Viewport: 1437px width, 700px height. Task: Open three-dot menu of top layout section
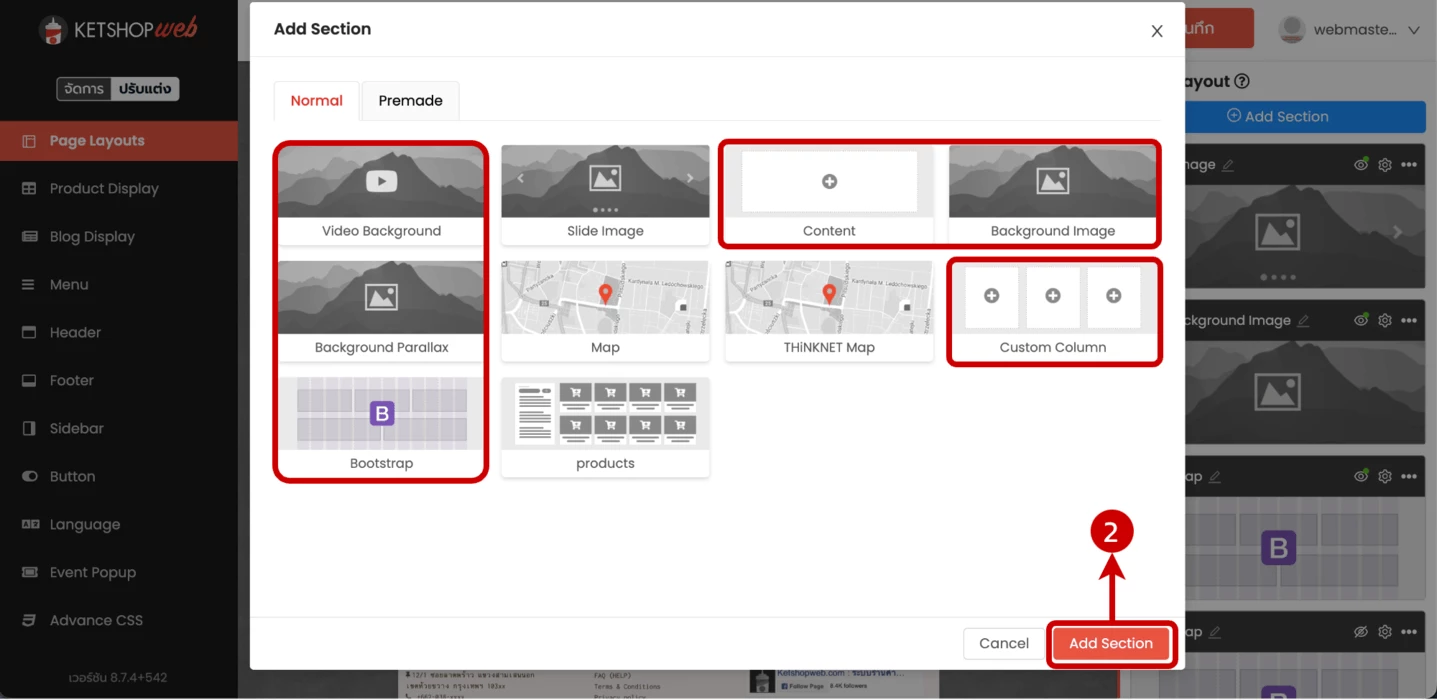click(1409, 165)
